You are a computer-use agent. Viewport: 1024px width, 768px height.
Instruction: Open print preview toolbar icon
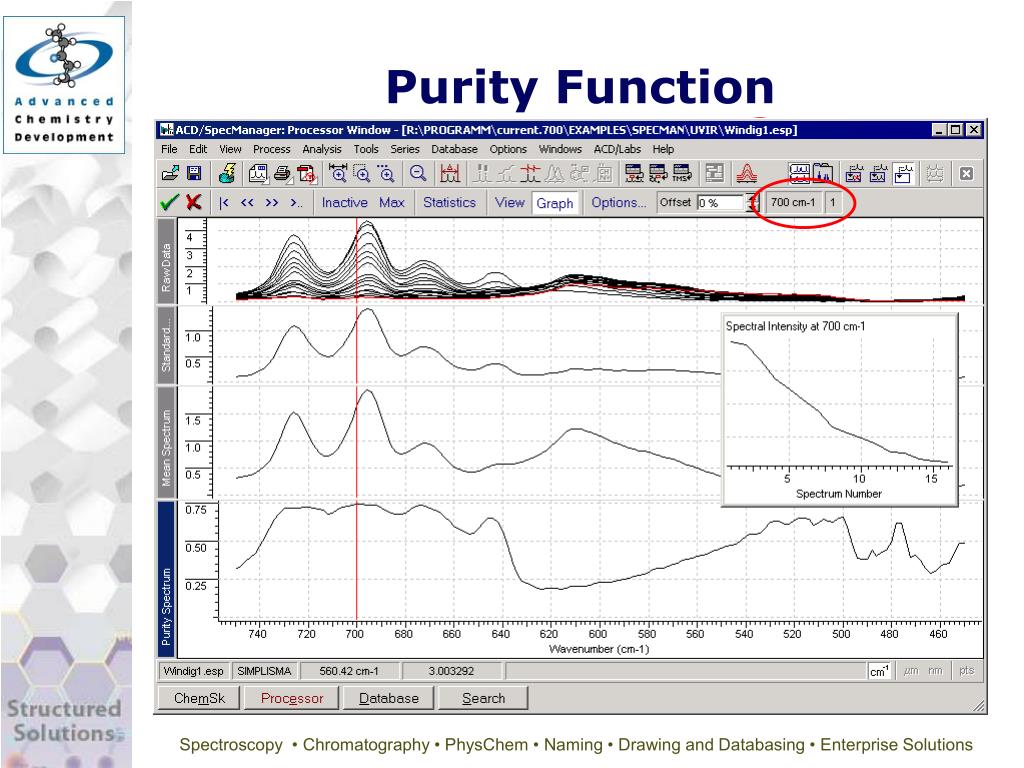click(259, 174)
